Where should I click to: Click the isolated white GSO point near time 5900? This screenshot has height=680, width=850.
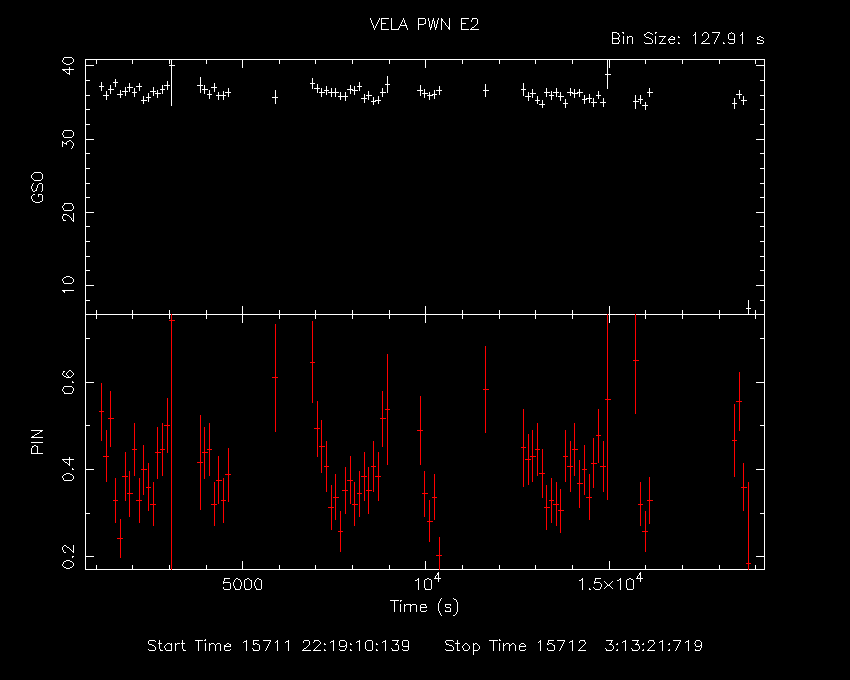pyautogui.click(x=275, y=98)
